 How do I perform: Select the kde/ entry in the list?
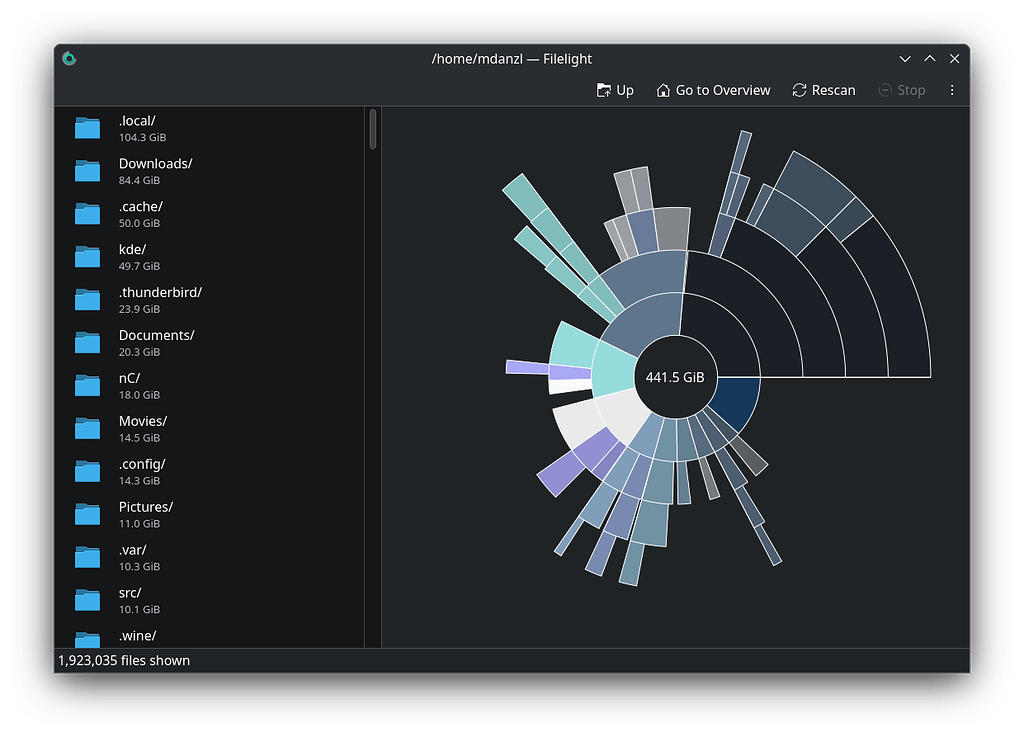tap(131, 257)
